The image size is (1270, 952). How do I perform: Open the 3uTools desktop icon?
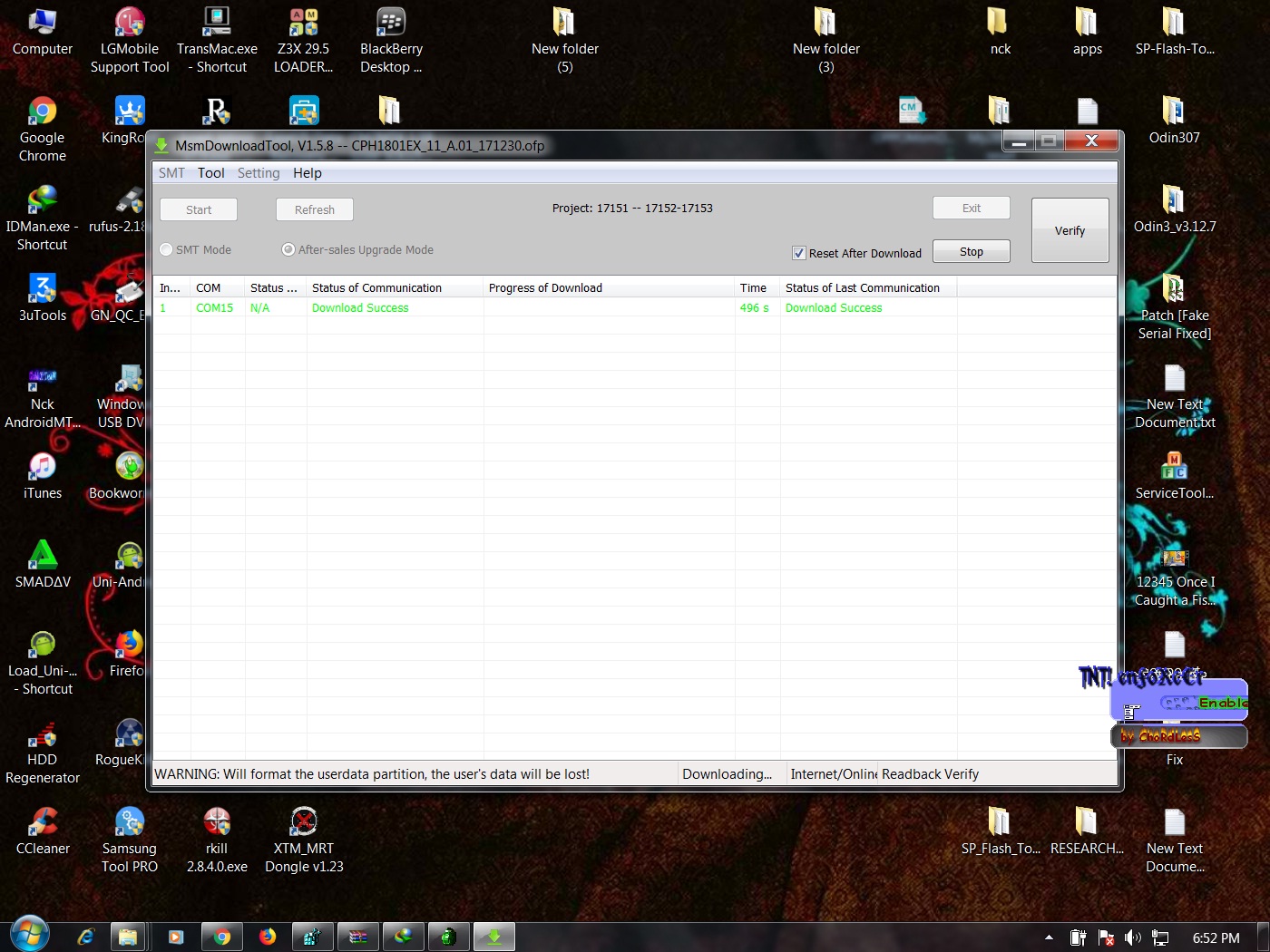(x=43, y=298)
